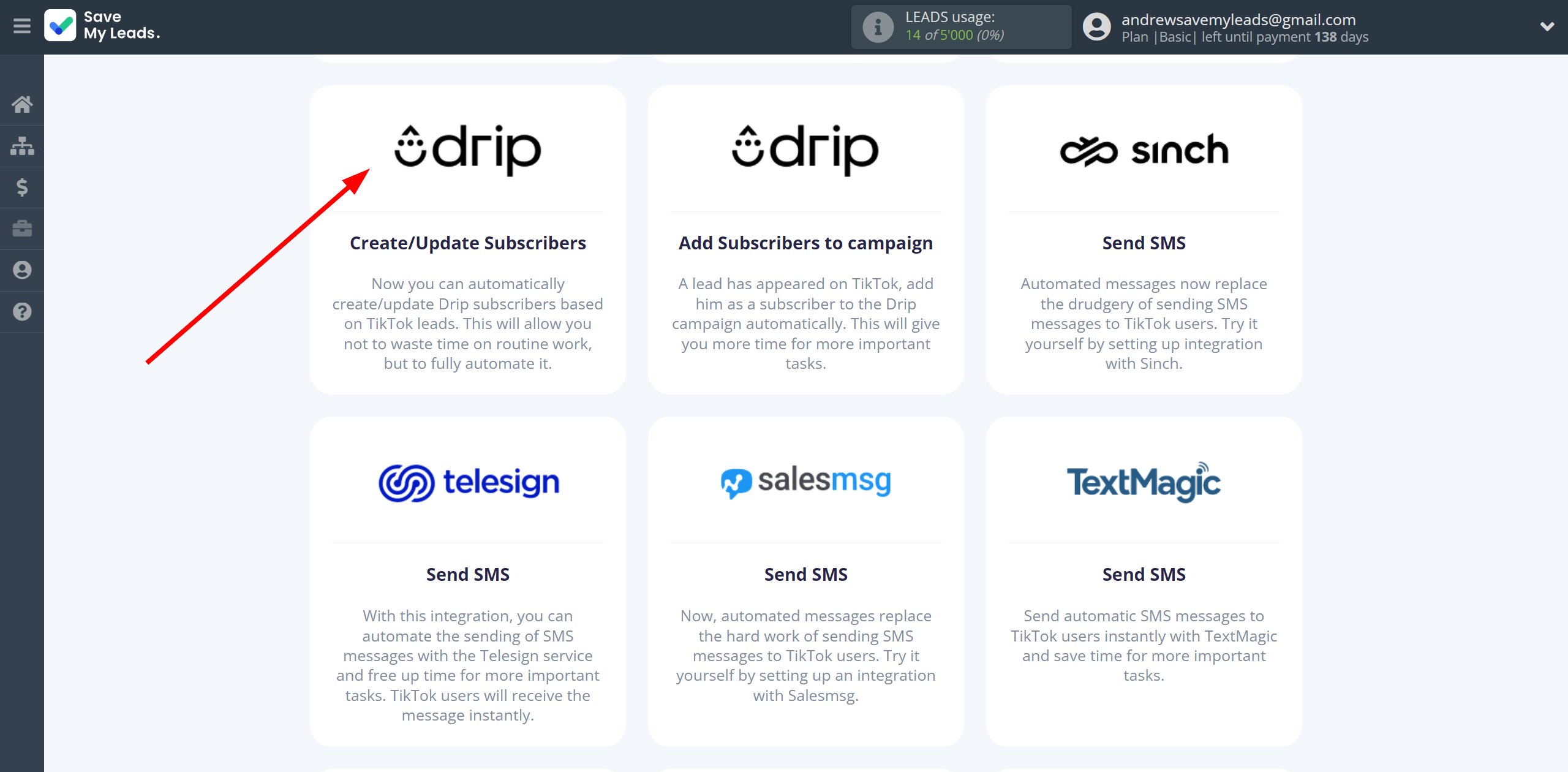1568x772 pixels.
Task: Click the Save My Leads logo
Action: point(102,26)
